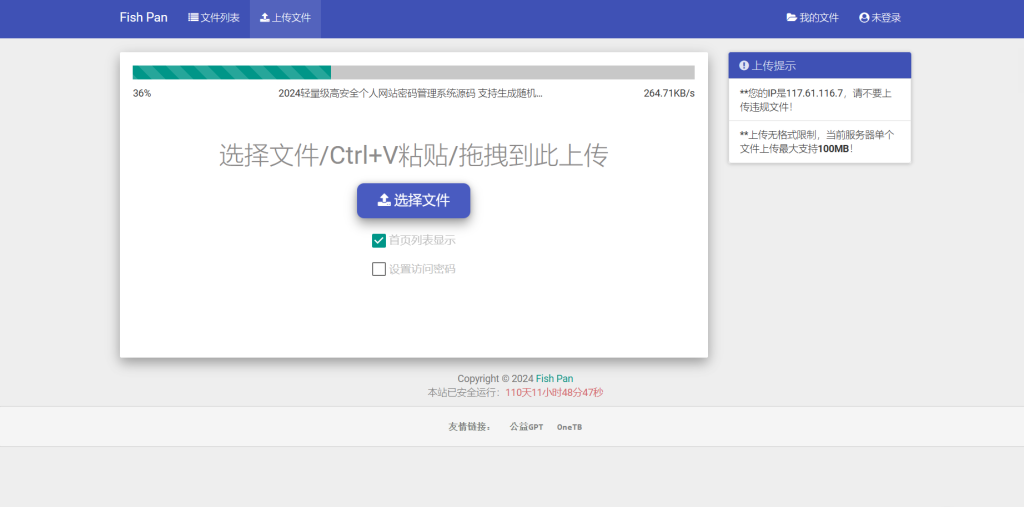Click the IP address notice in tips panel
Screen dimensions: 1024x507
815,100
